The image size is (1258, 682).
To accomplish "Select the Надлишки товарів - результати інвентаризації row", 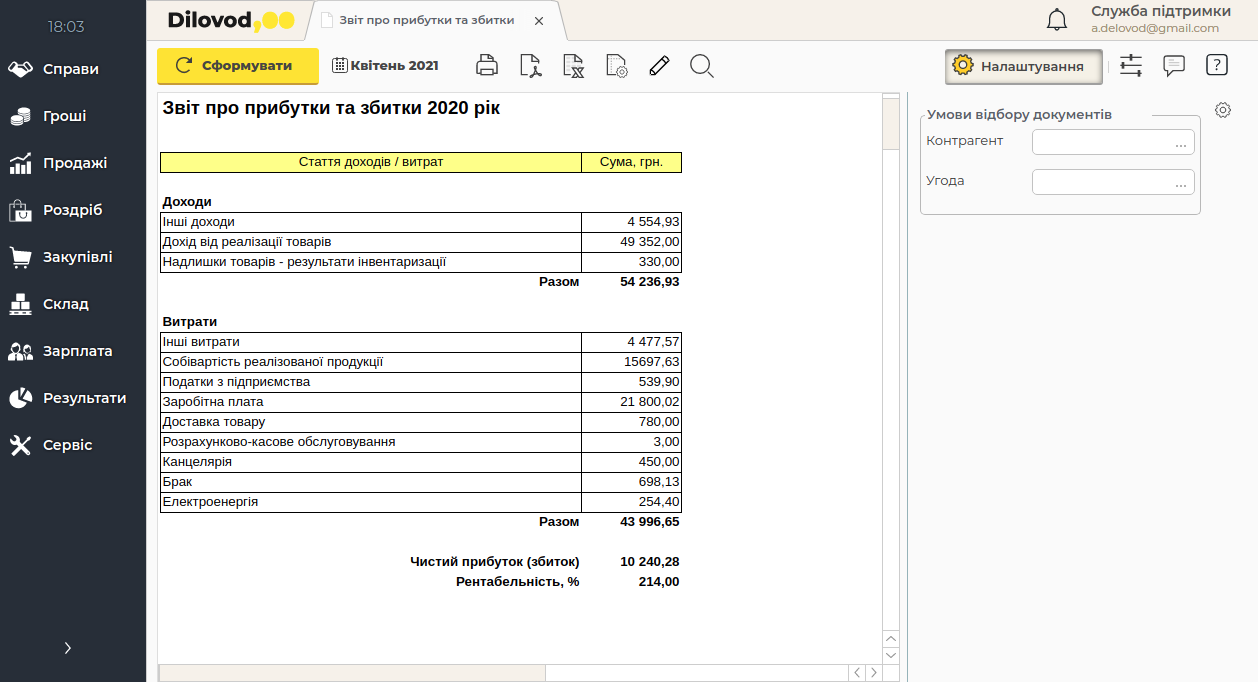I will pos(421,262).
